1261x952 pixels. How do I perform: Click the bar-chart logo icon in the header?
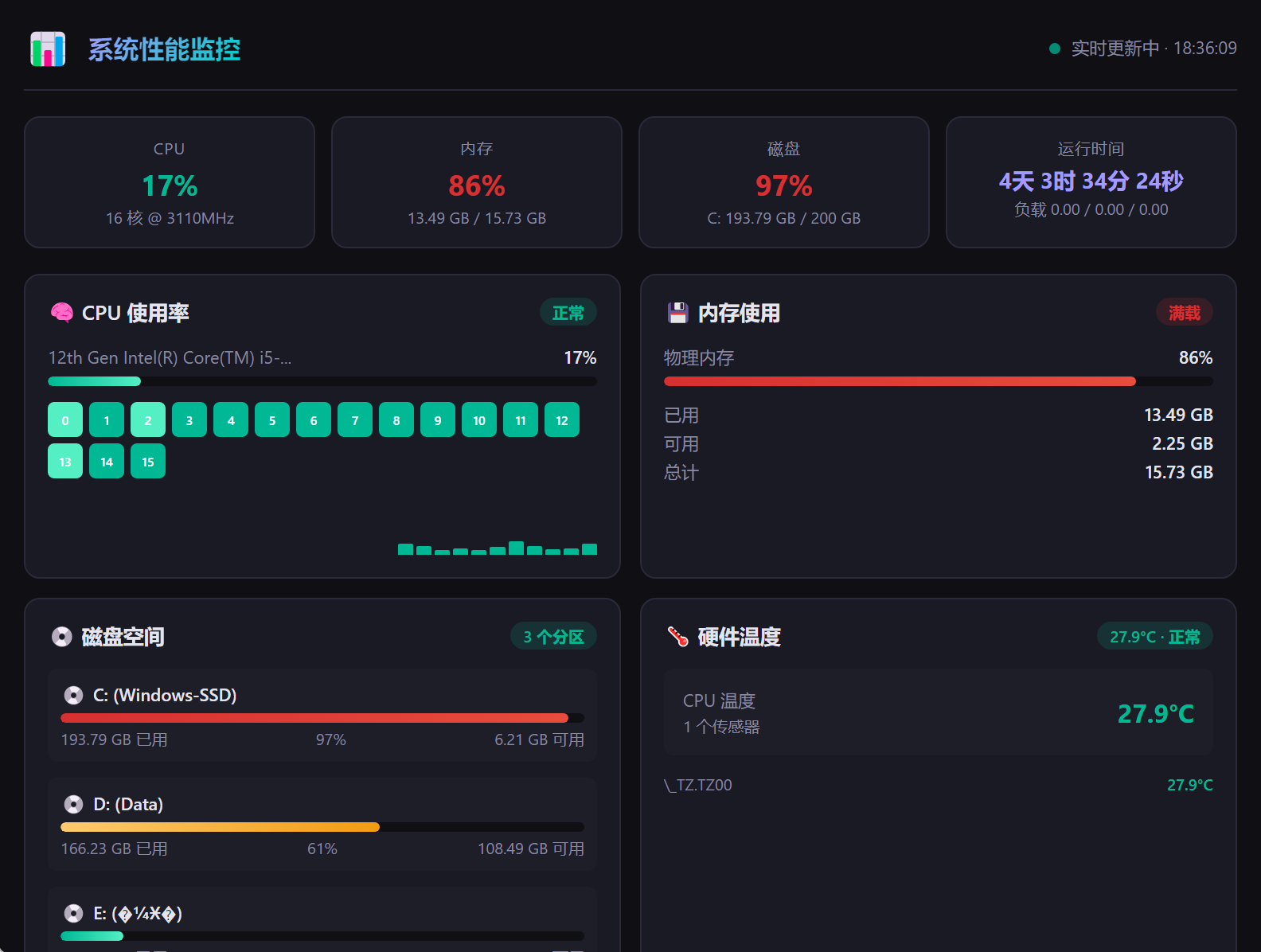pyautogui.click(x=48, y=49)
